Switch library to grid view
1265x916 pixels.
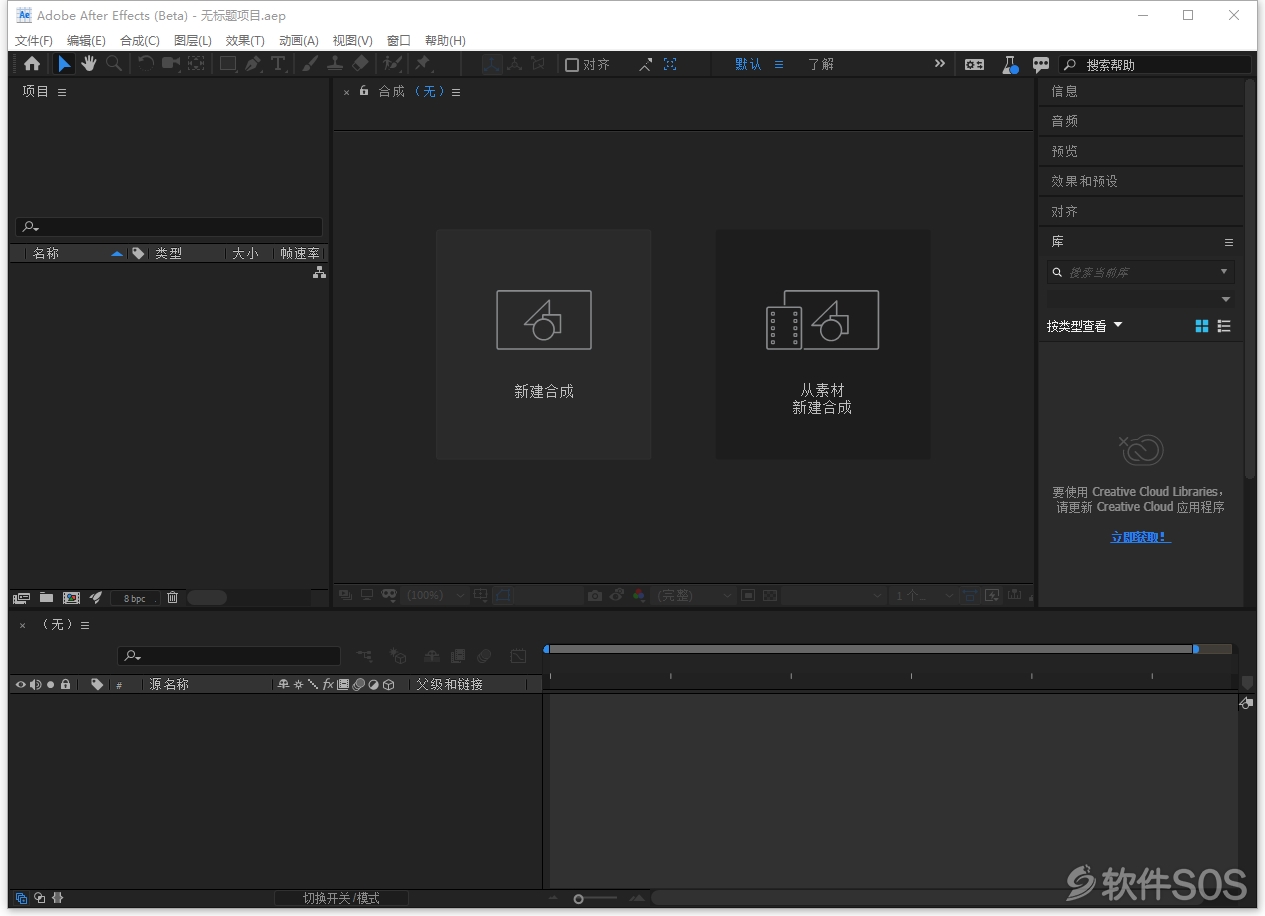tap(1202, 326)
